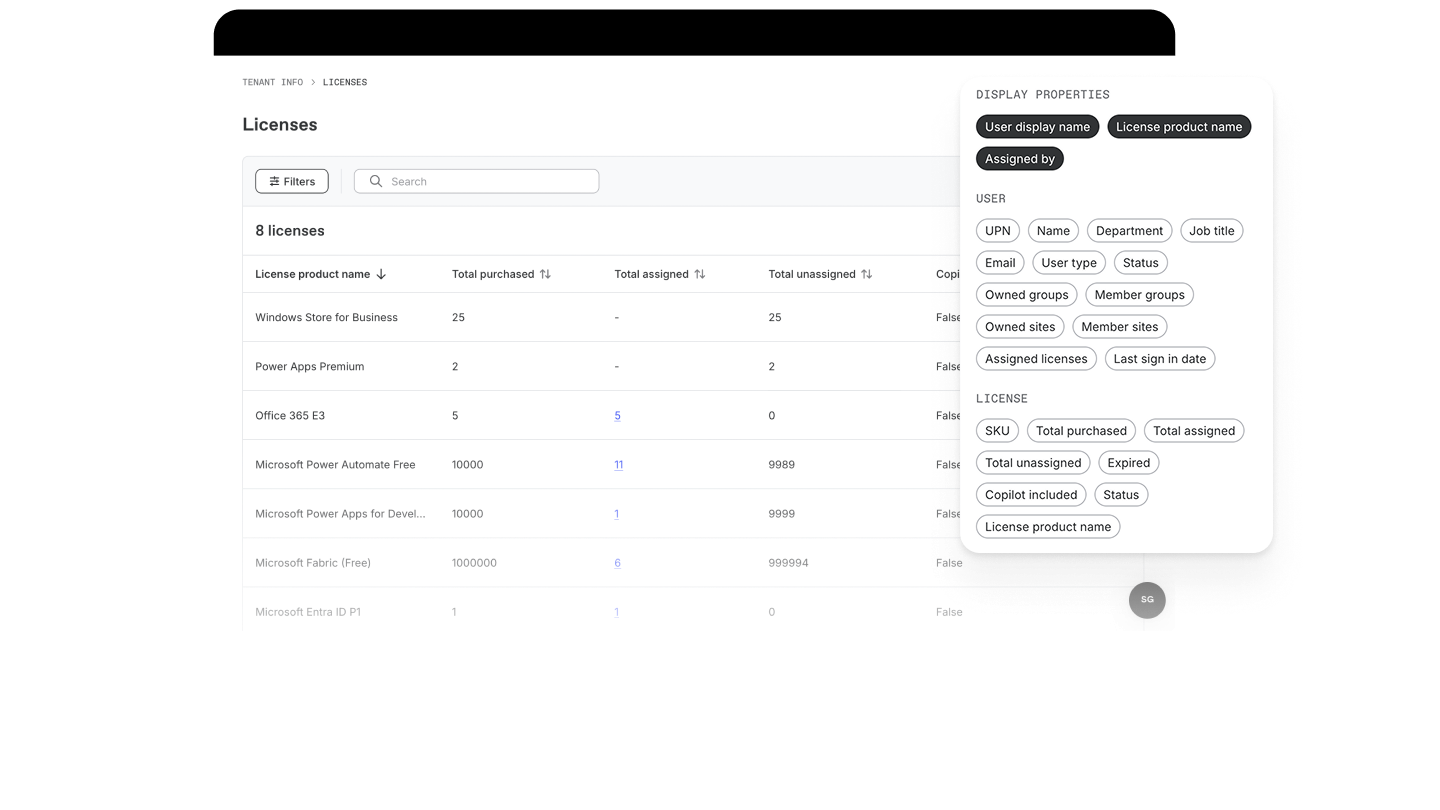This screenshot has width=1440, height=810.
Task: Select the Status chip in the License section
Action: click(1121, 495)
